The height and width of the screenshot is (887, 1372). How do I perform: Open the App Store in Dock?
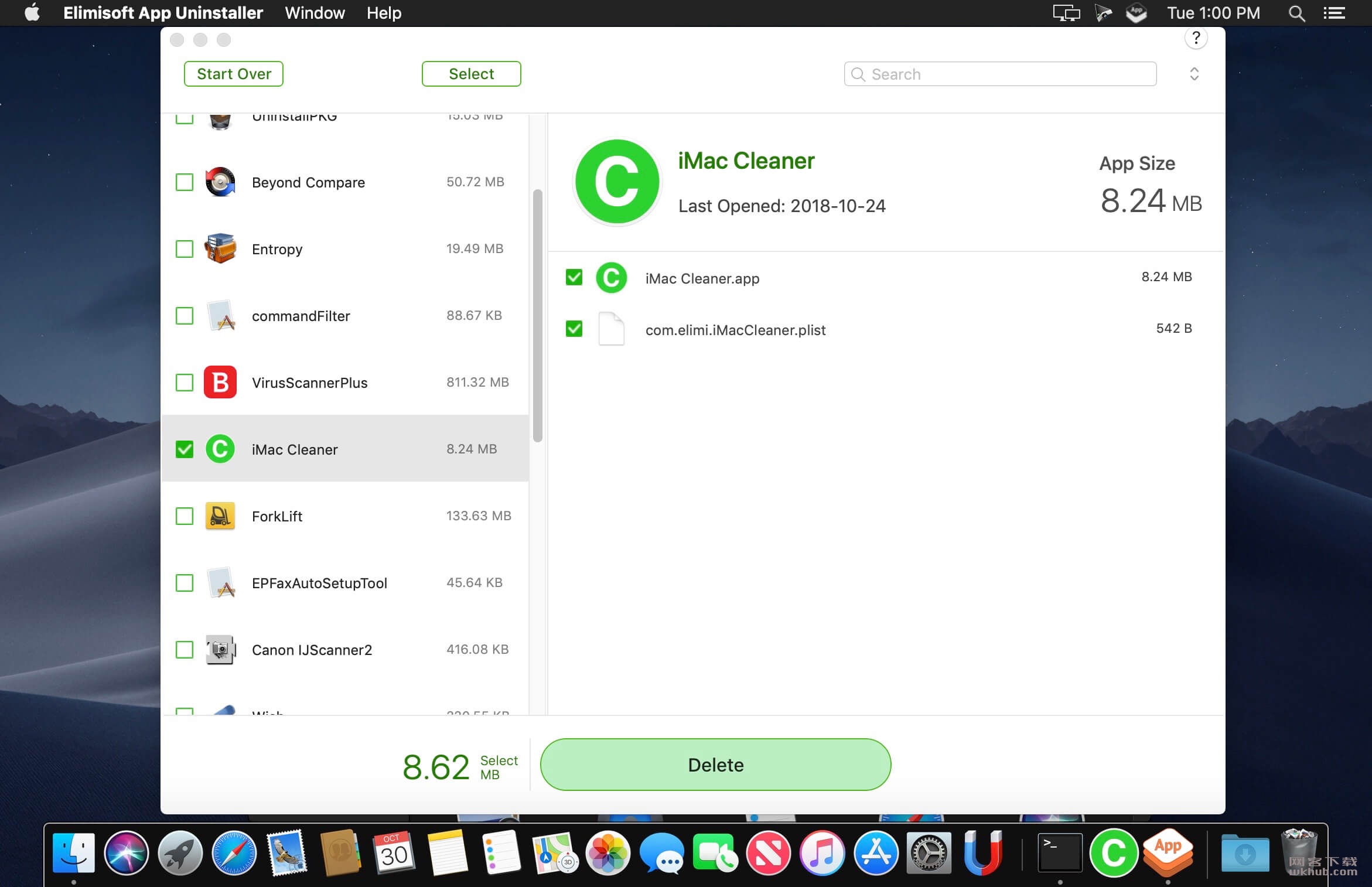tap(876, 852)
